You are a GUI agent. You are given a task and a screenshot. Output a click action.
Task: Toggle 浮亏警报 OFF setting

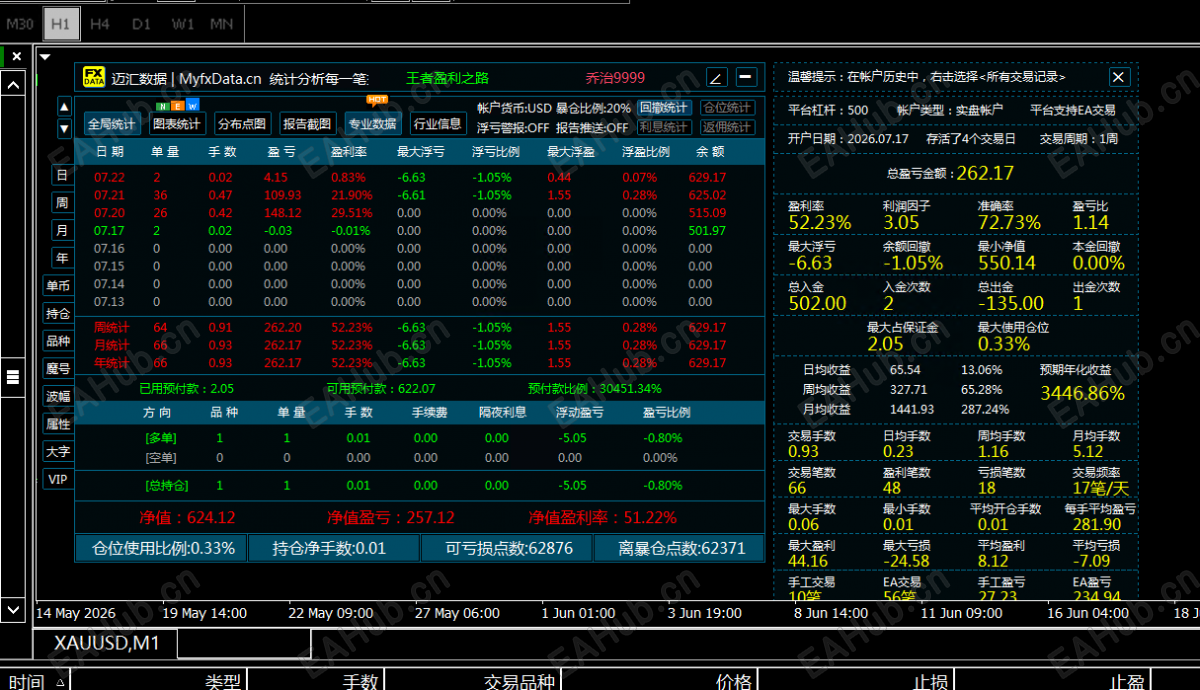[513, 127]
